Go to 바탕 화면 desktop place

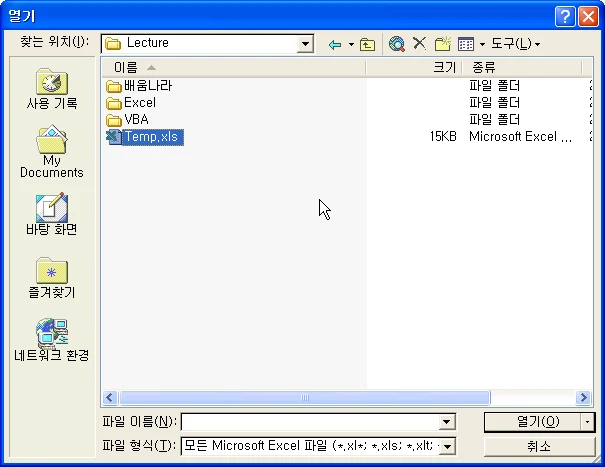[52, 214]
